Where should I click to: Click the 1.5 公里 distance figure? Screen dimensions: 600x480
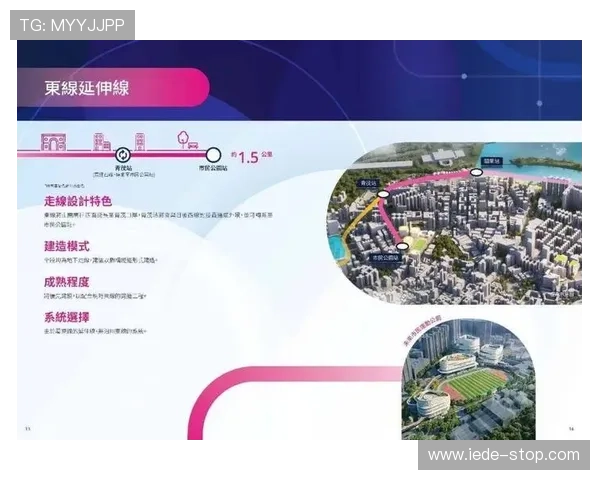251,157
